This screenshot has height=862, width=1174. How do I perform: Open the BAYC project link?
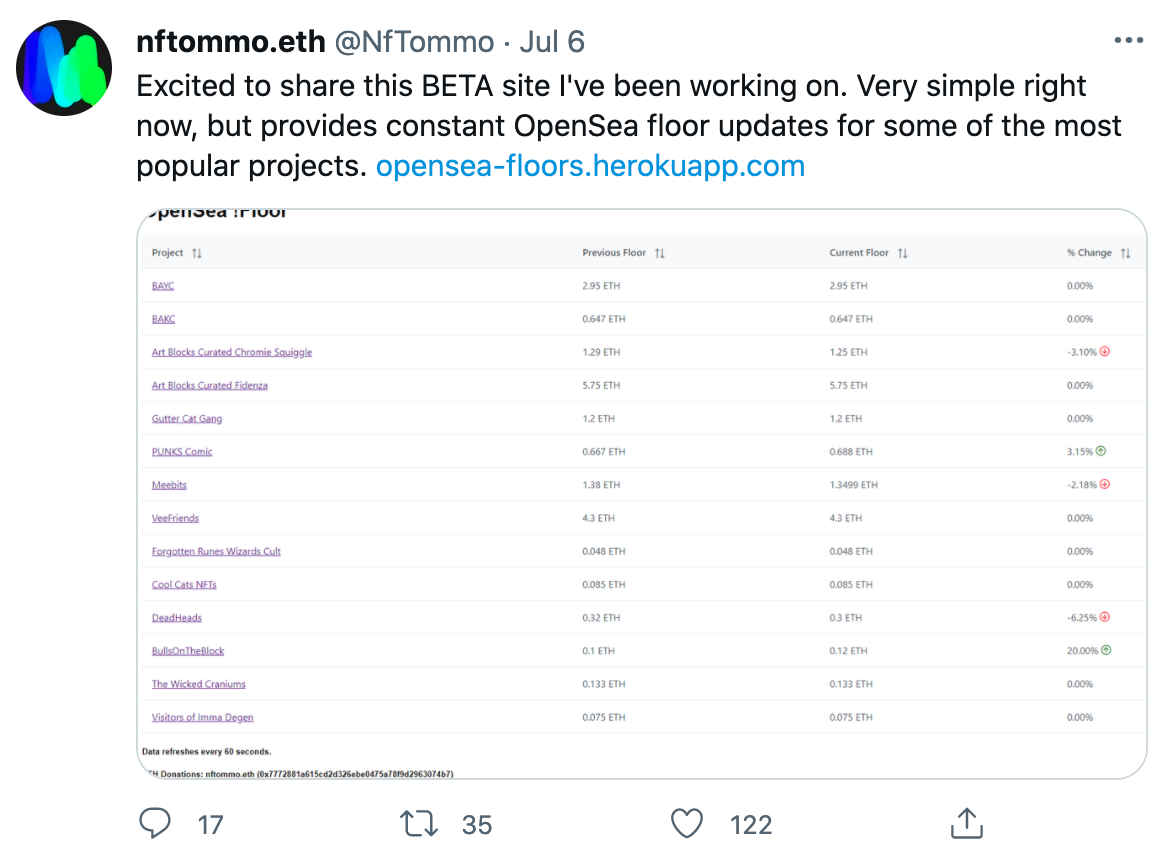click(x=162, y=286)
